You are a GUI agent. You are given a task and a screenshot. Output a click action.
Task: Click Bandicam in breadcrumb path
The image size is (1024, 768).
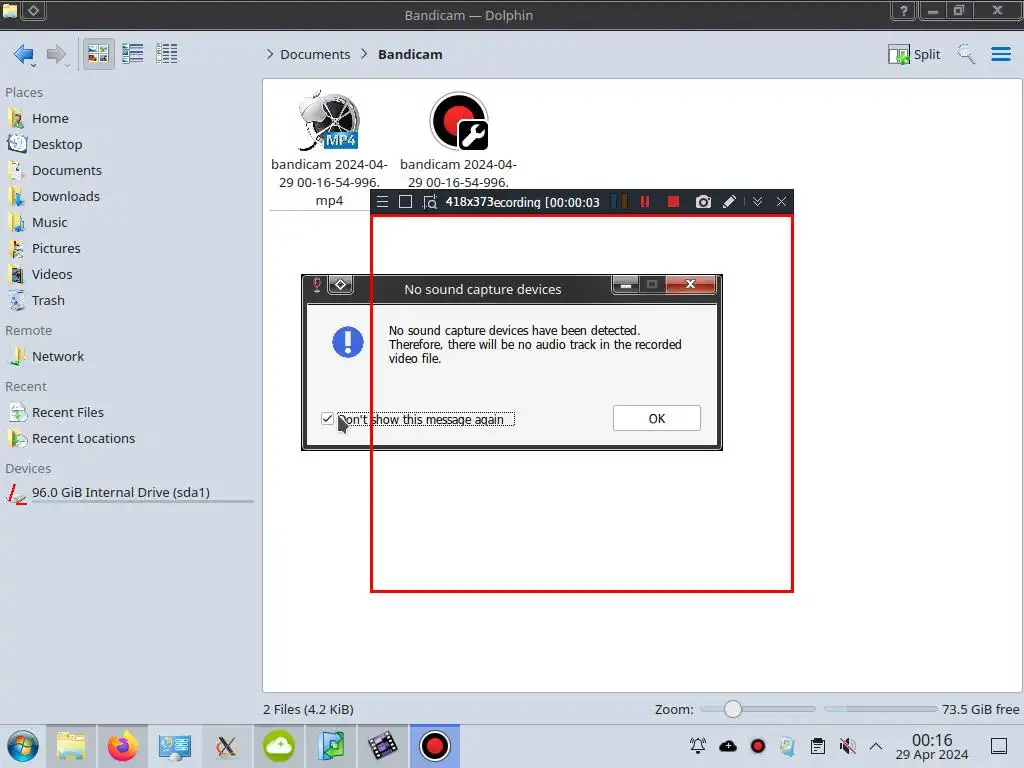tap(410, 54)
